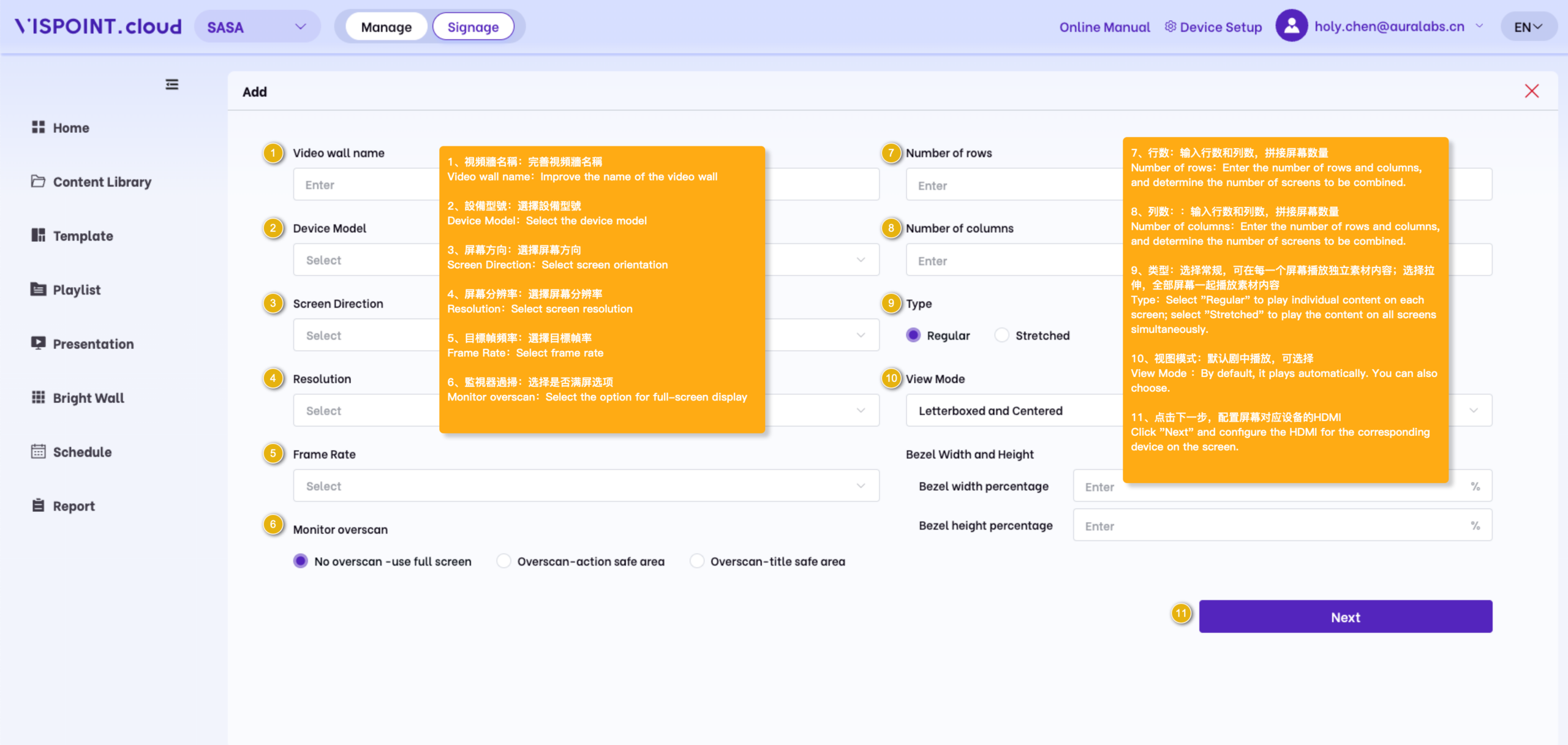This screenshot has width=1568, height=745.
Task: Switch to the Signage tab
Action: pos(473,27)
